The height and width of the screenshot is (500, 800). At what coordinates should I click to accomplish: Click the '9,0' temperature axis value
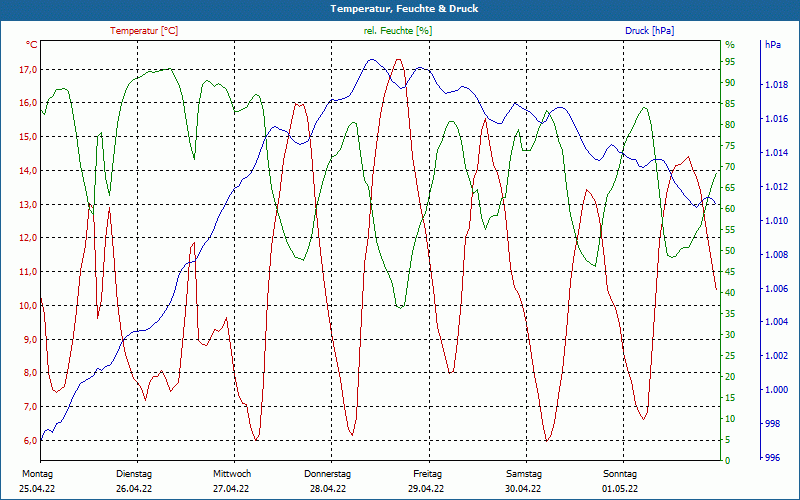(30, 339)
